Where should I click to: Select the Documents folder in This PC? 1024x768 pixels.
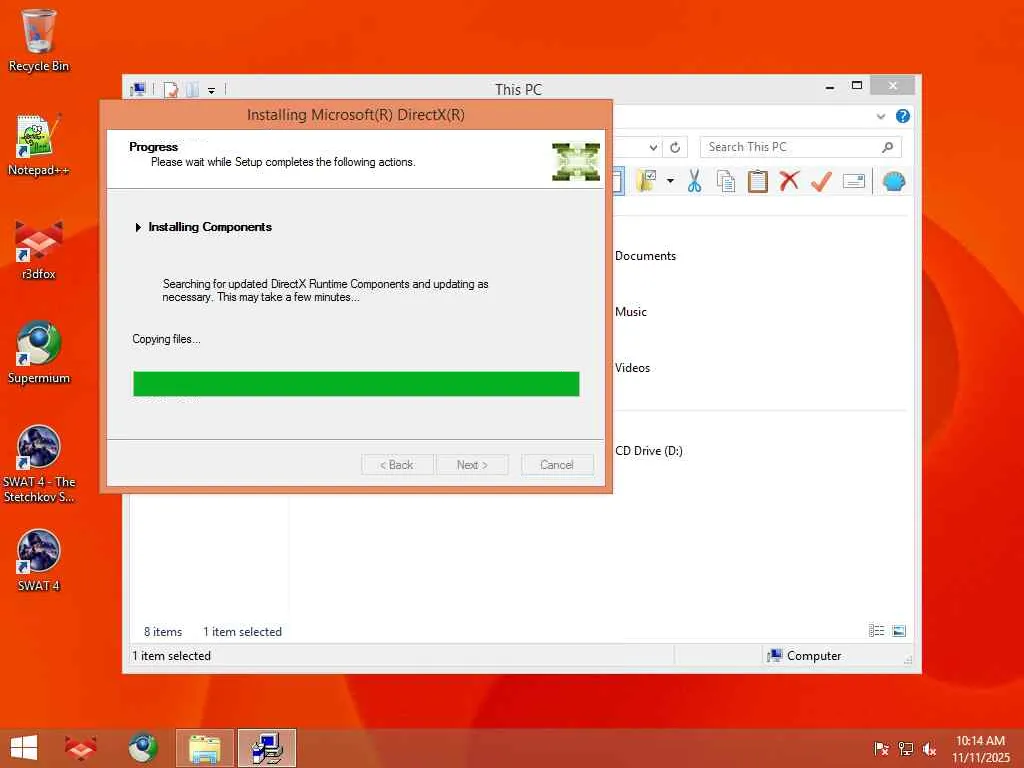pos(645,256)
